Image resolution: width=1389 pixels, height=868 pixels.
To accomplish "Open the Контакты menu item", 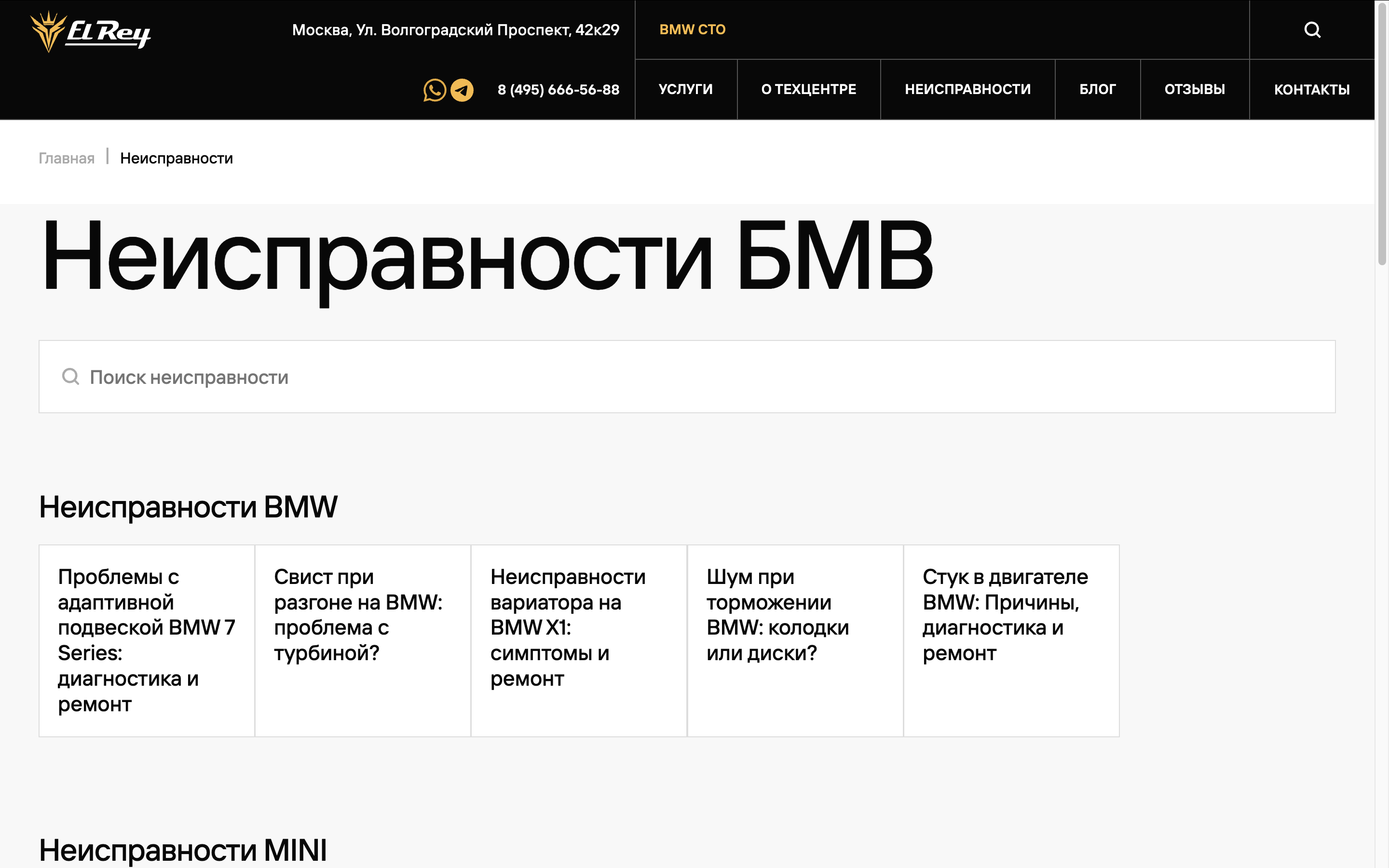I will pos(1311,90).
